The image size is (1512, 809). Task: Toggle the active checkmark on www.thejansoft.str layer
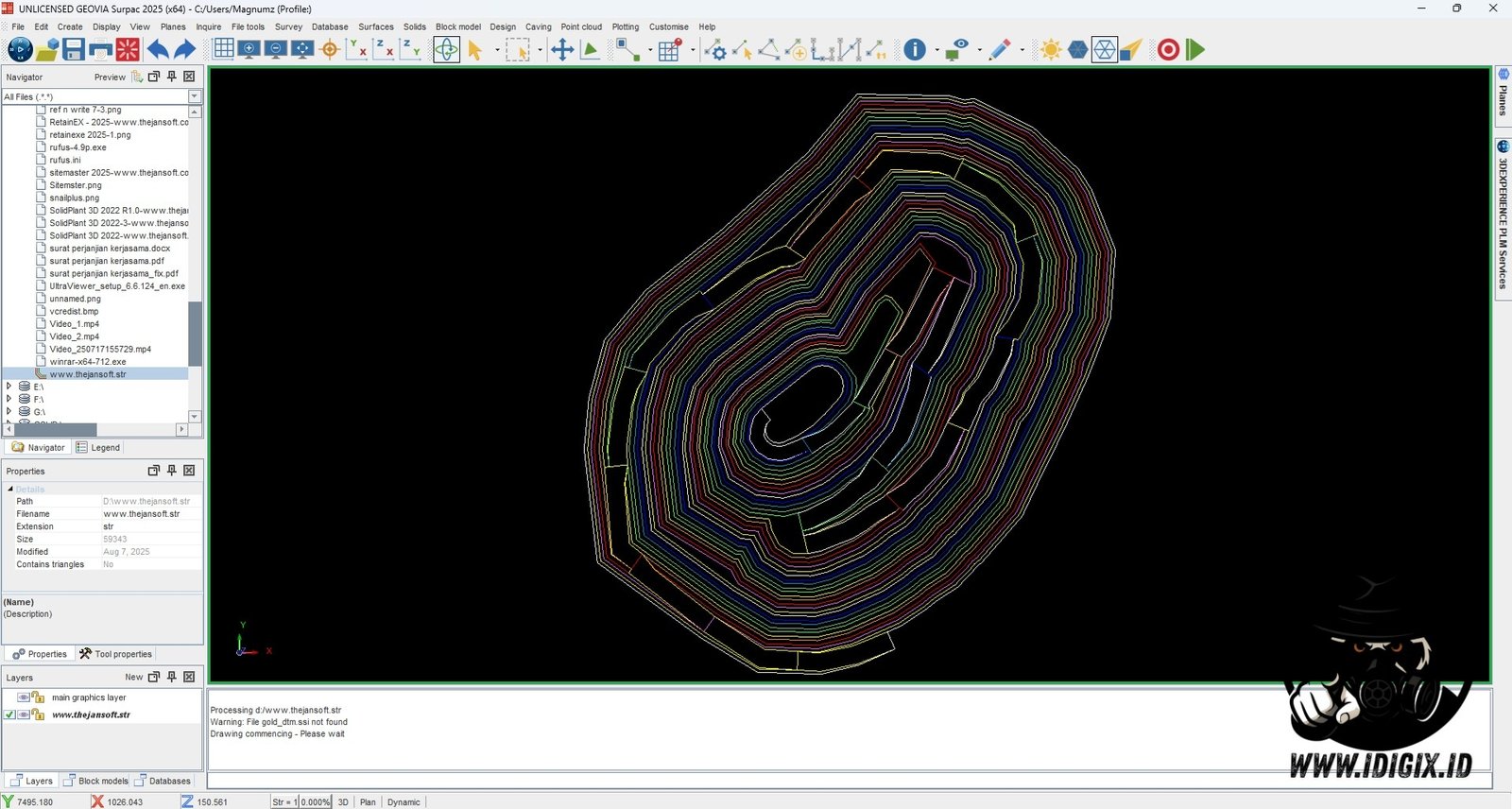point(9,714)
